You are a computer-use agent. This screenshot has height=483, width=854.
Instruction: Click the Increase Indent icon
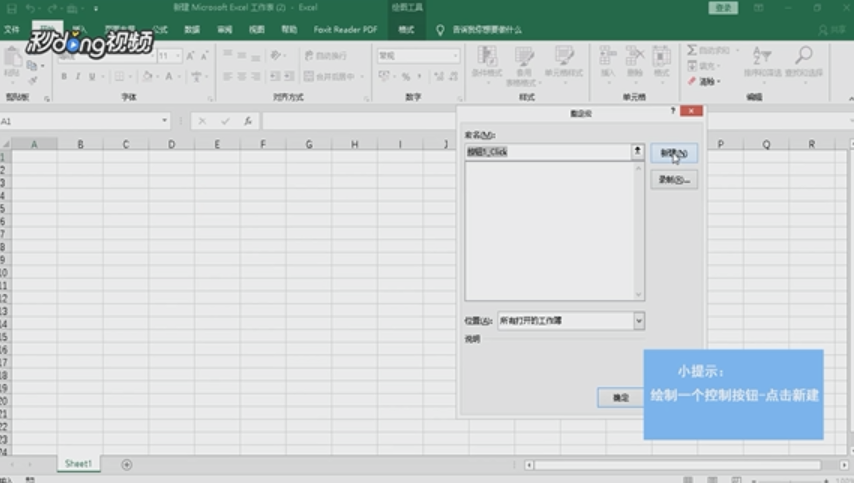(x=289, y=76)
